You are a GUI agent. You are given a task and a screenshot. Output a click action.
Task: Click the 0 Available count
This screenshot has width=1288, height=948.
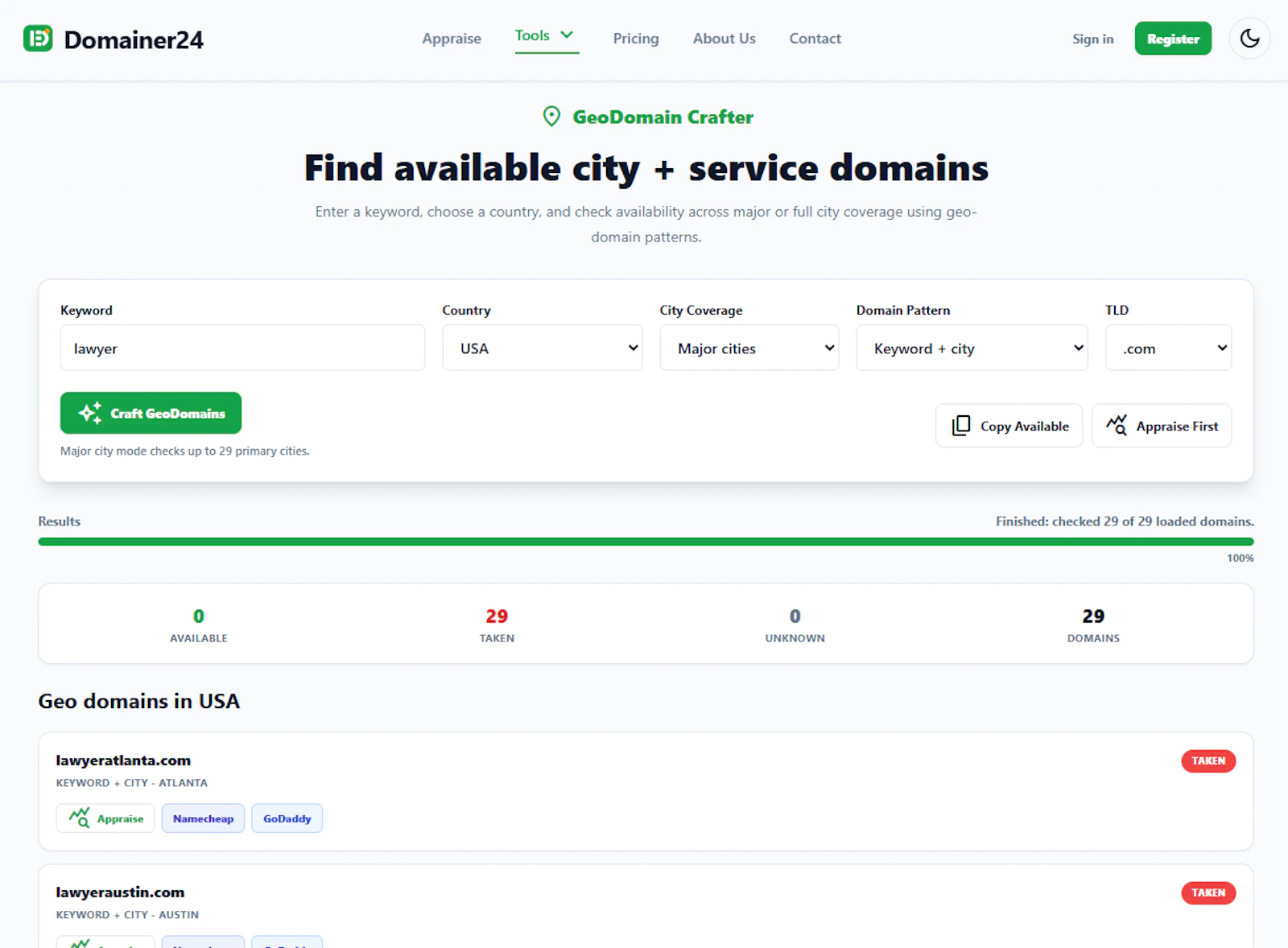coord(199,616)
